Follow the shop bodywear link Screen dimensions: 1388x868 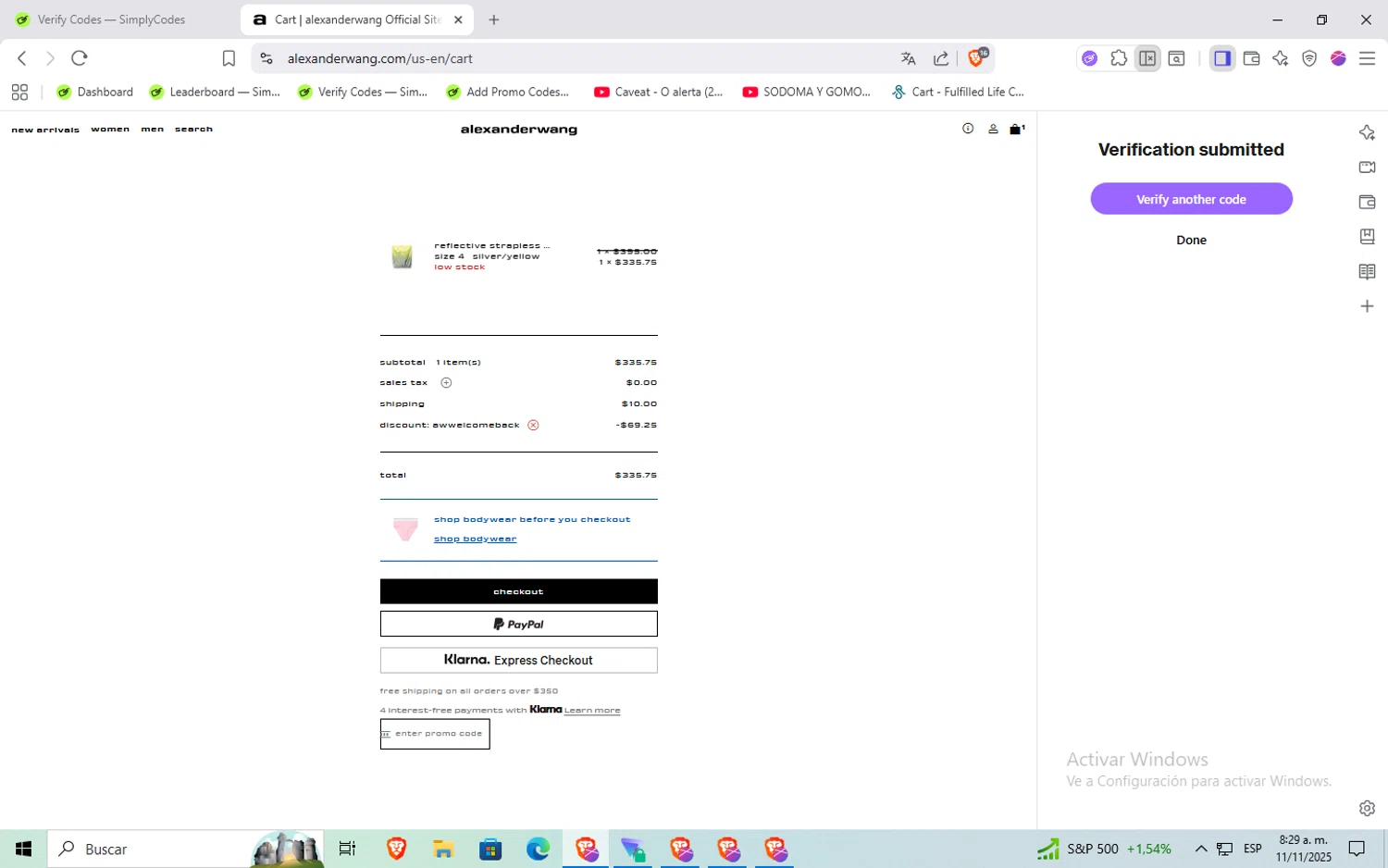coord(475,539)
